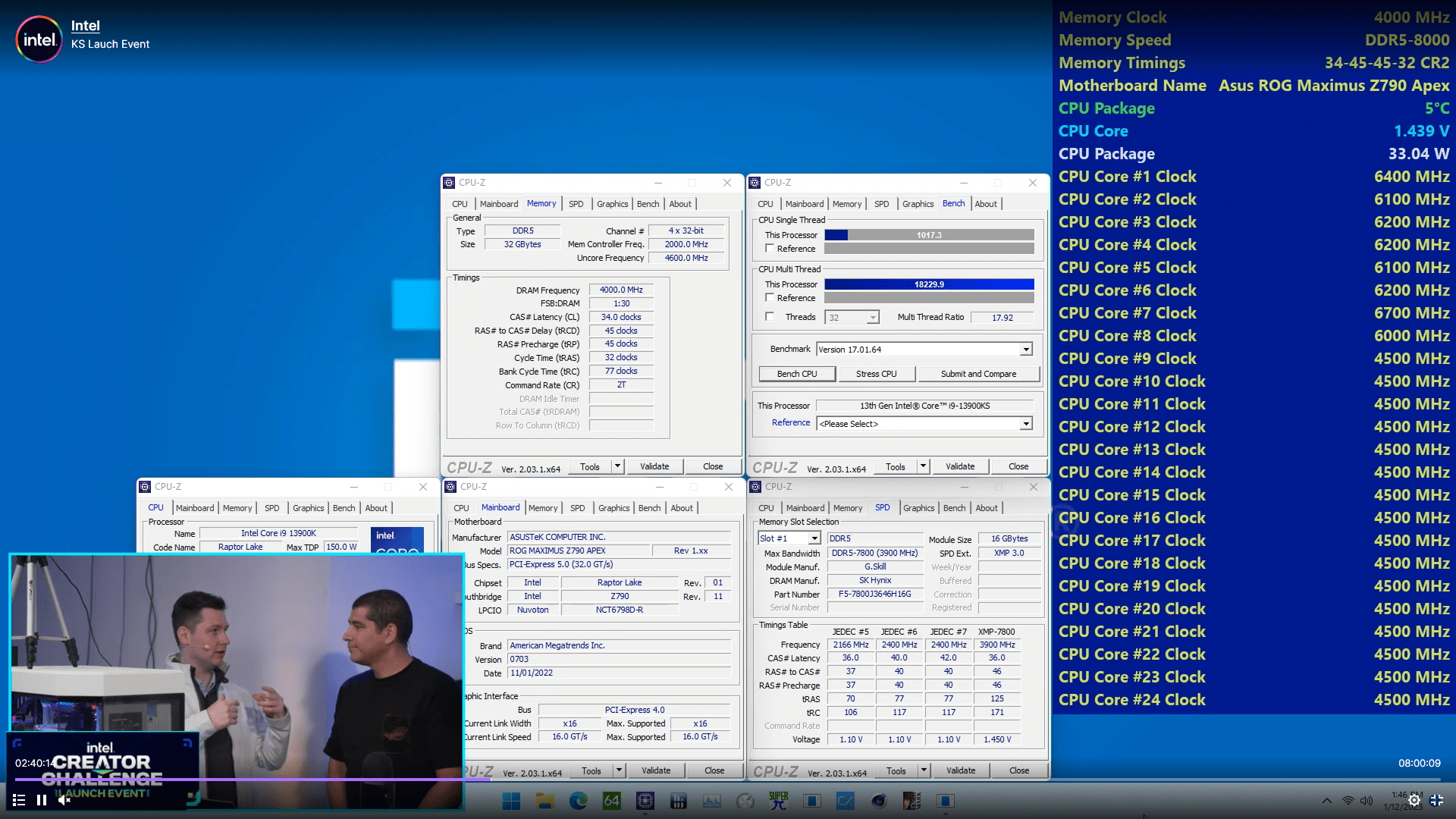Click the Part Number field F5-7800J3646H16G

coord(874,594)
